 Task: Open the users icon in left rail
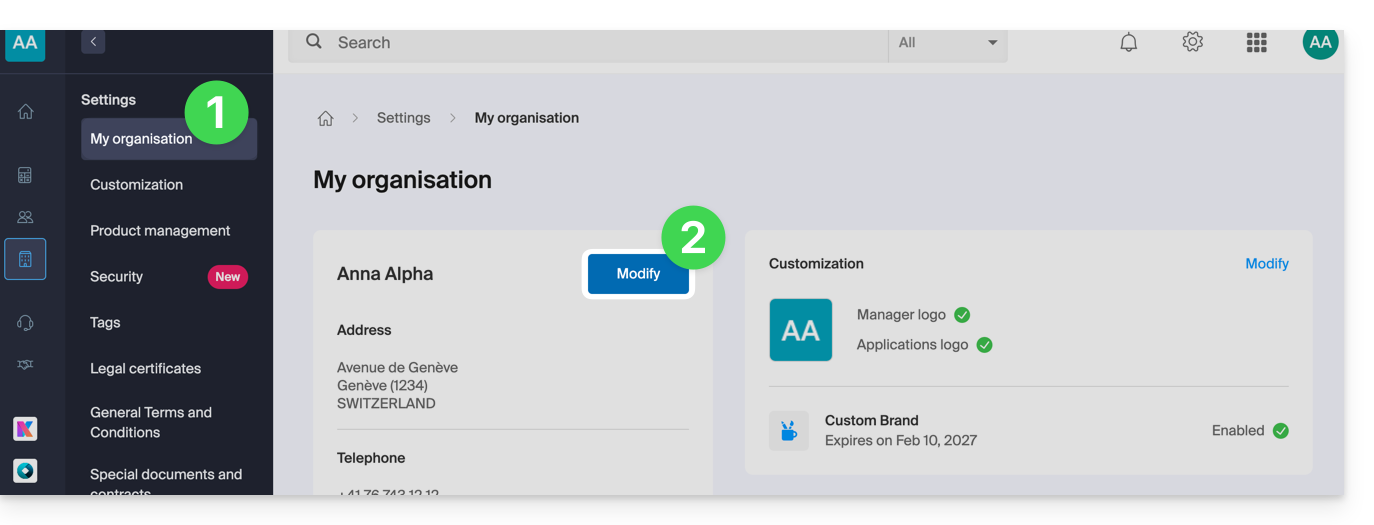tap(25, 217)
